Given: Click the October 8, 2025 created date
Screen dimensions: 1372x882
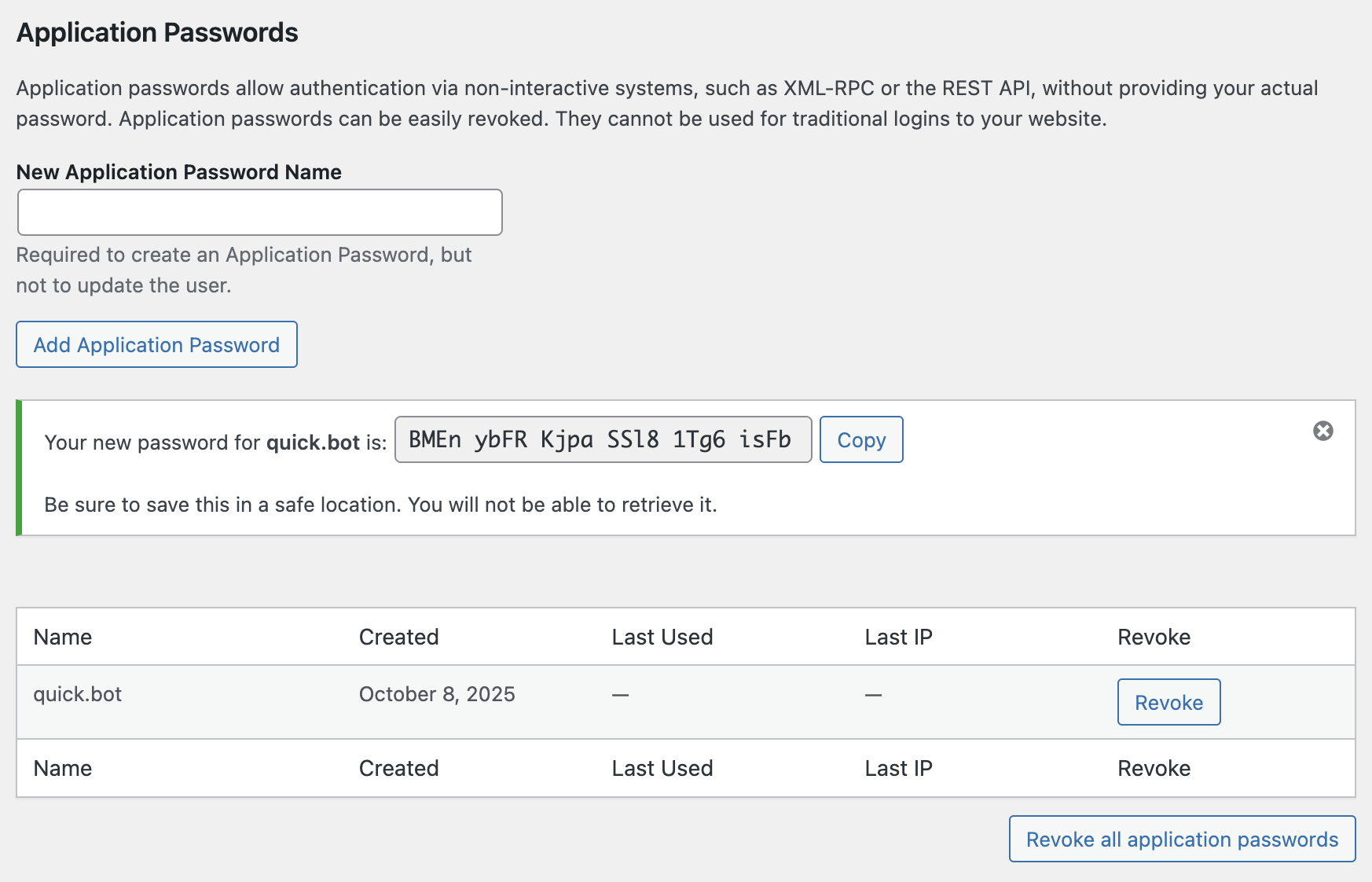Looking at the screenshot, I should coord(437,694).
